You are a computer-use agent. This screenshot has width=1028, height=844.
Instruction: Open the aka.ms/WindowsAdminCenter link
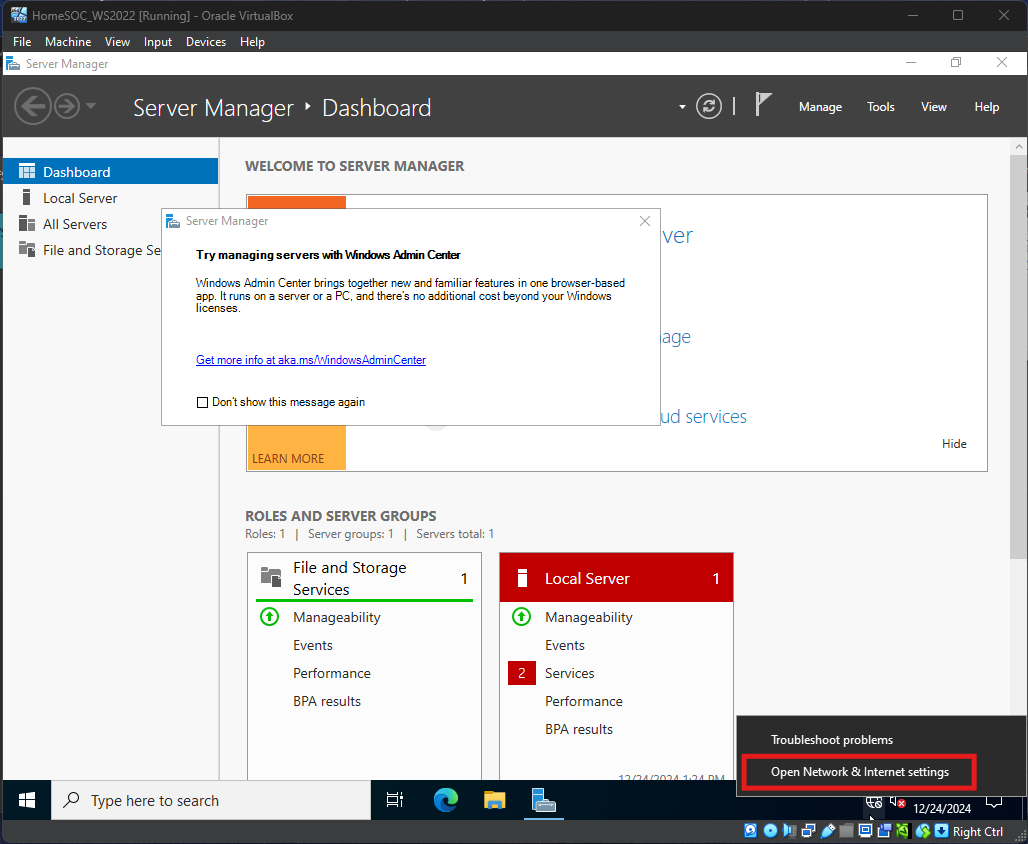(311, 360)
